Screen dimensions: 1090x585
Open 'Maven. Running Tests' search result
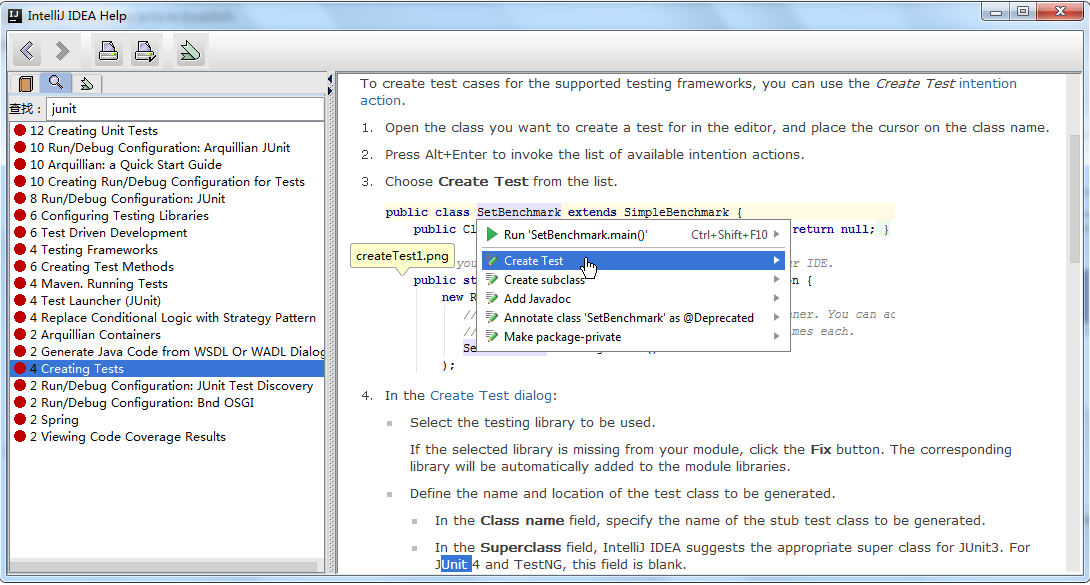104,284
